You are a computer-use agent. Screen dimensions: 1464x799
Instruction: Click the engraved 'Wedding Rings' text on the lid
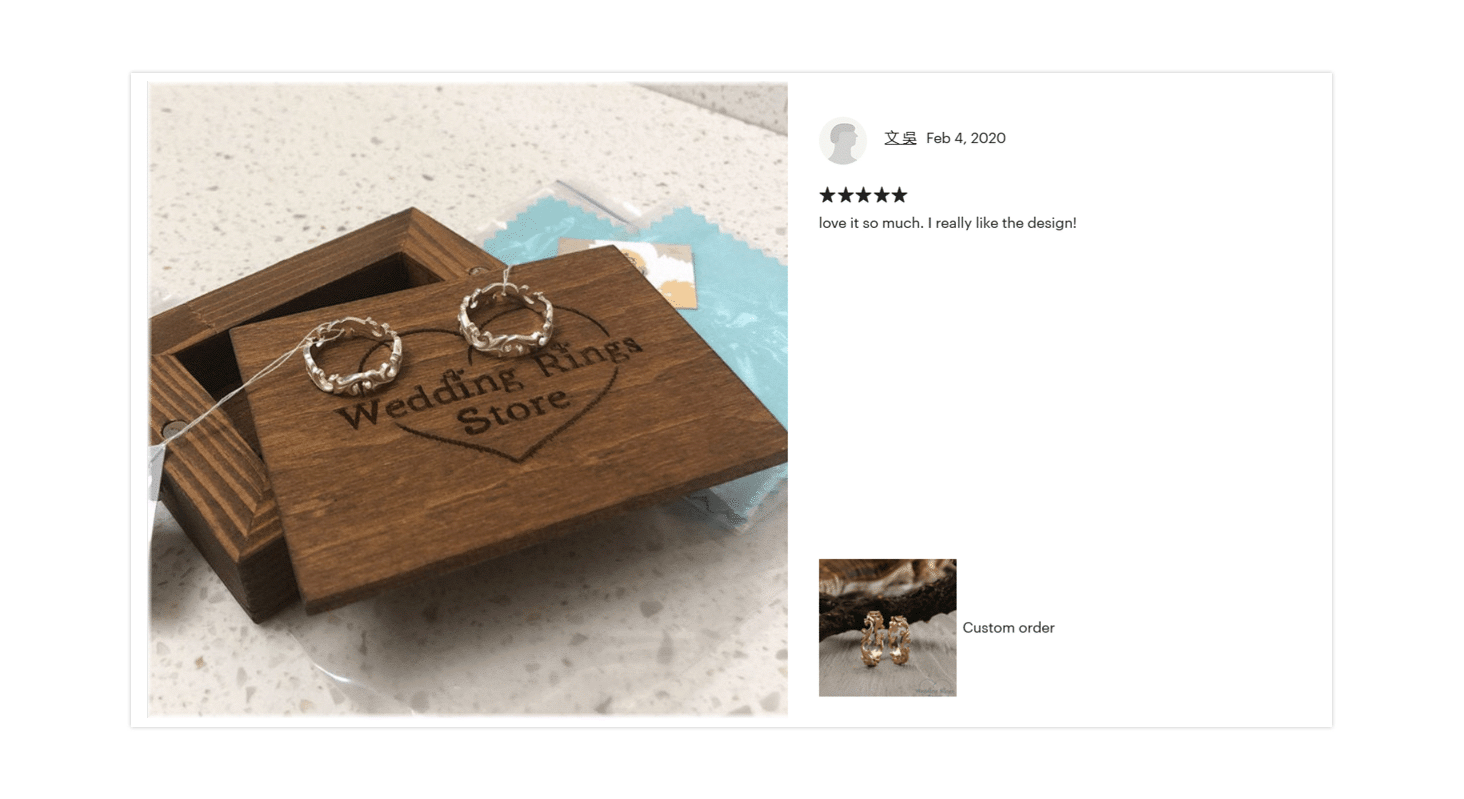click(490, 382)
